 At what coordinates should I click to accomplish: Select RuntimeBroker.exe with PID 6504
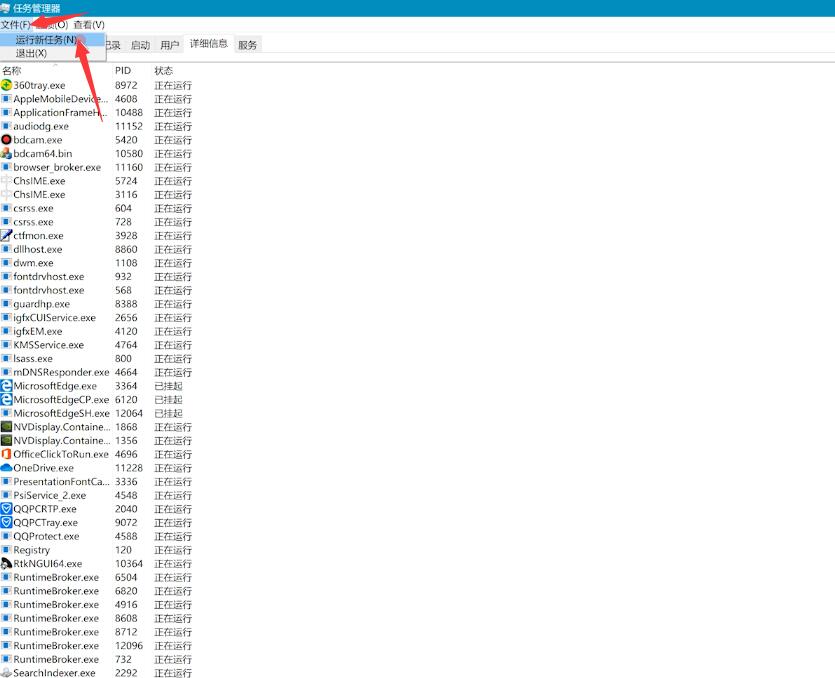[x=56, y=577]
